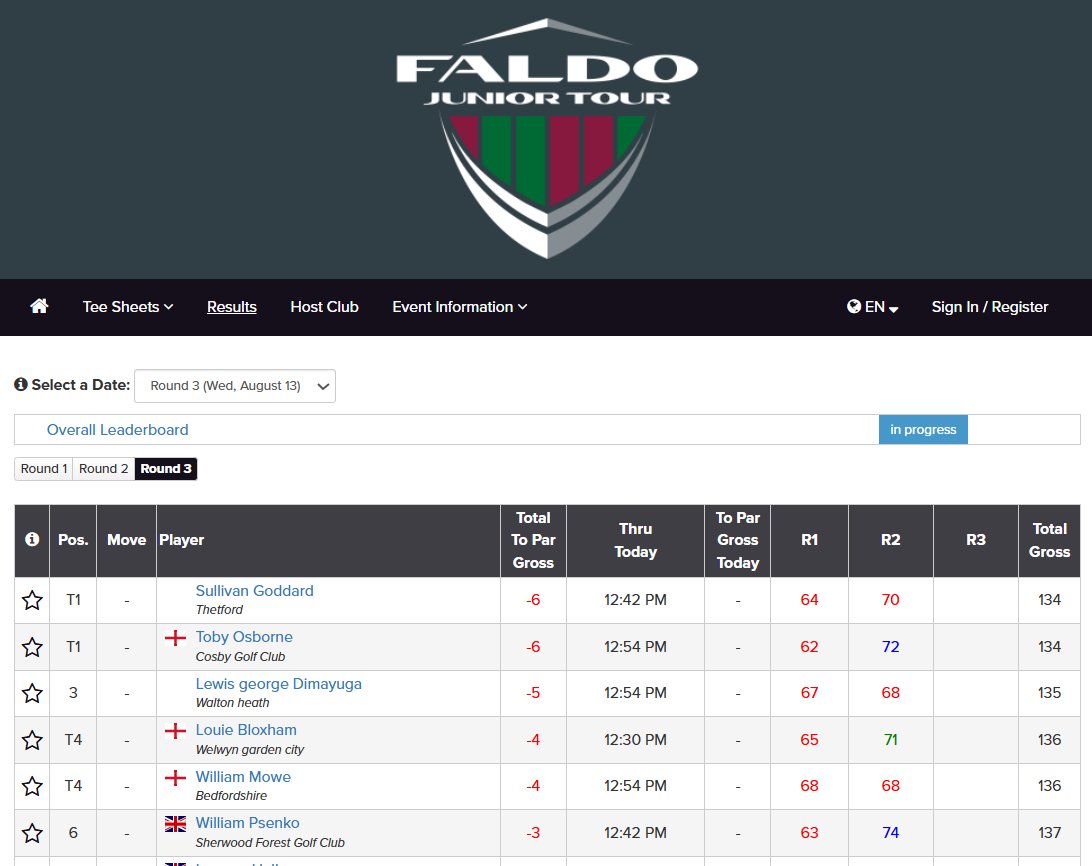Switch to the Round 1 tab
Image resolution: width=1092 pixels, height=866 pixels.
[x=43, y=468]
